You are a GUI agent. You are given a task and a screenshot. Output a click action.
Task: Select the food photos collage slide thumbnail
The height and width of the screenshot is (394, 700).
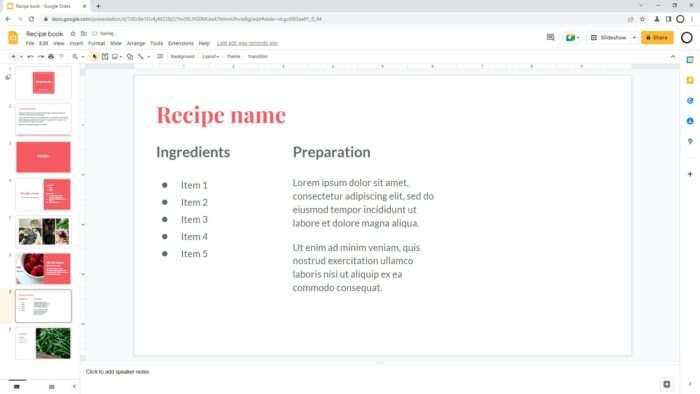(43, 232)
